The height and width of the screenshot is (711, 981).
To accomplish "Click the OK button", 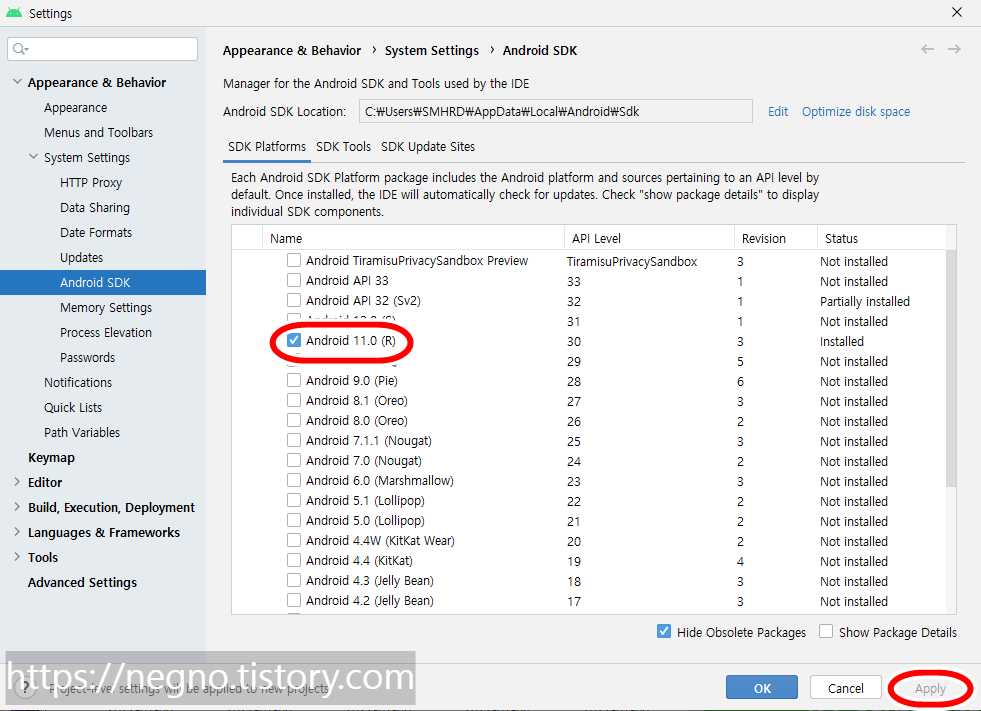I will pos(761,687).
